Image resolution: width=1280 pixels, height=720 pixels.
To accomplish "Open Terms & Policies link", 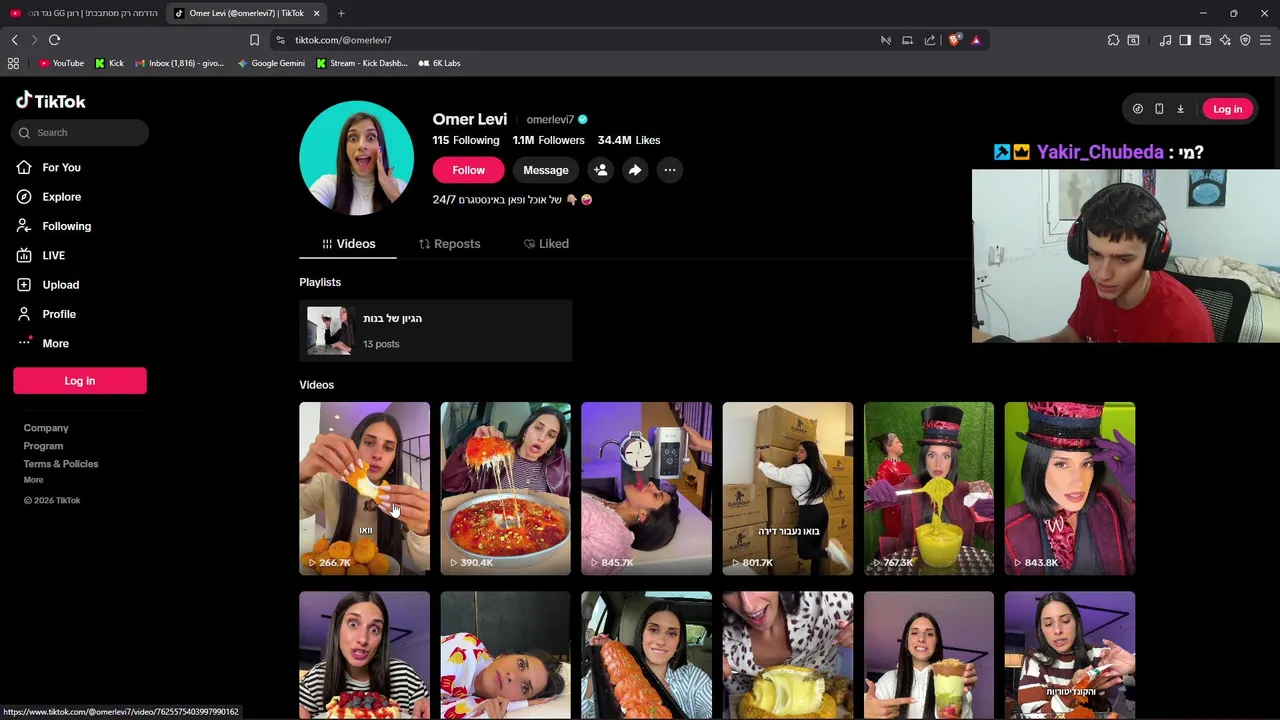I will click(61, 464).
